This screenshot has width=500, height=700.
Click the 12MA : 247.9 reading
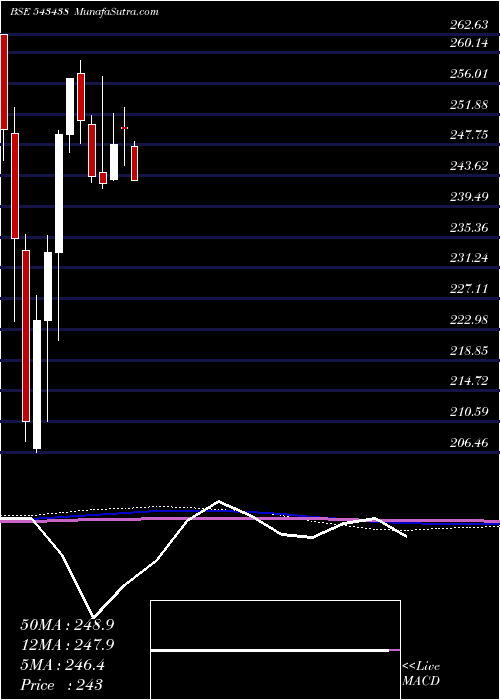(x=67, y=645)
